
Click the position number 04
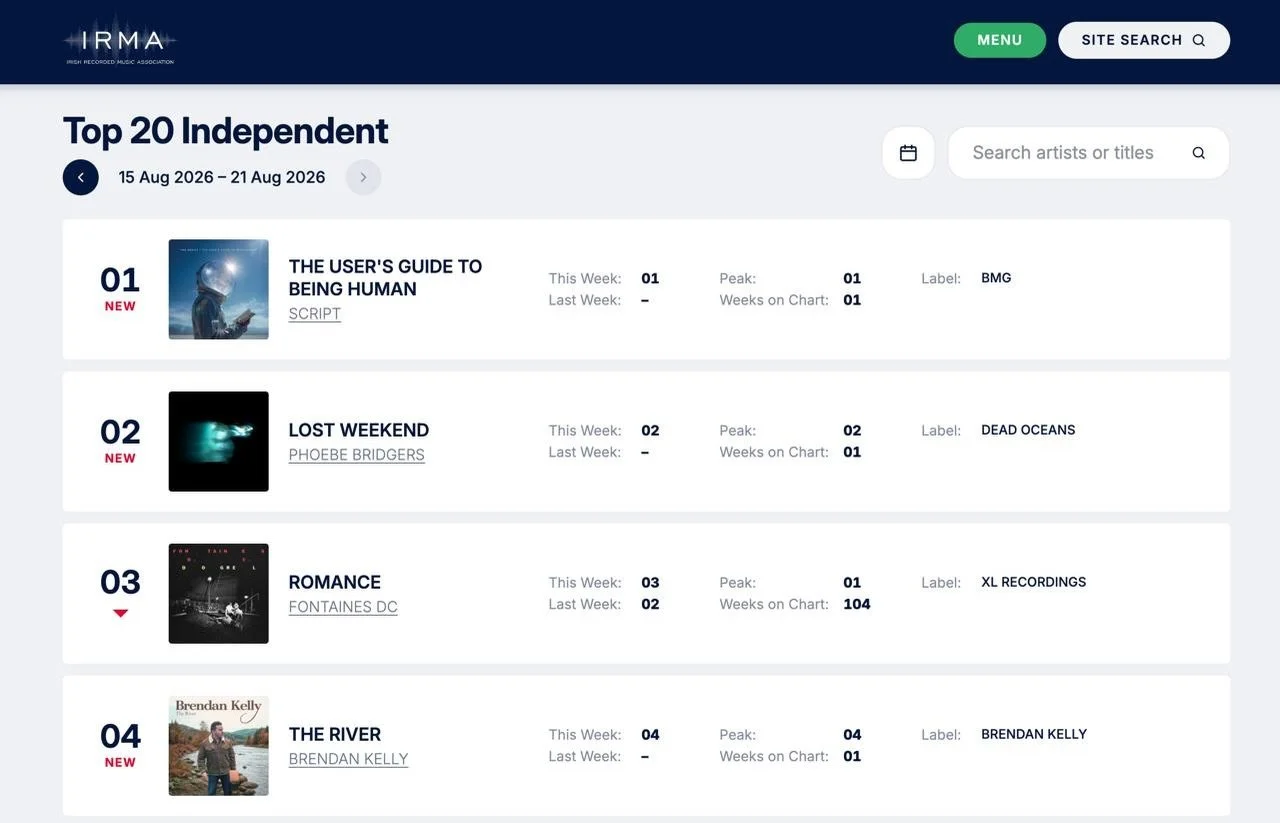click(x=120, y=736)
